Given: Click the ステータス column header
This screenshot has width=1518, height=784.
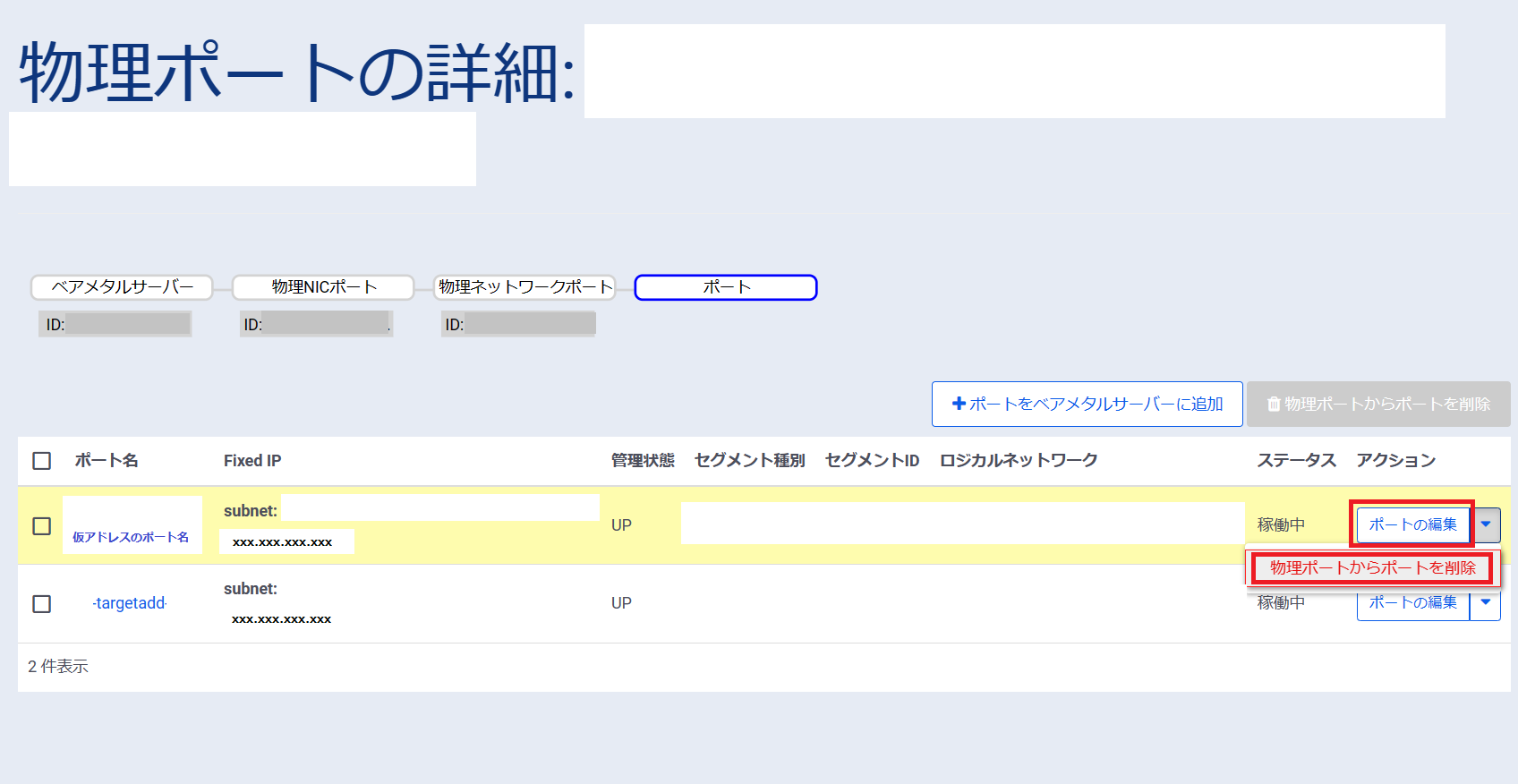Looking at the screenshot, I should tap(1296, 461).
